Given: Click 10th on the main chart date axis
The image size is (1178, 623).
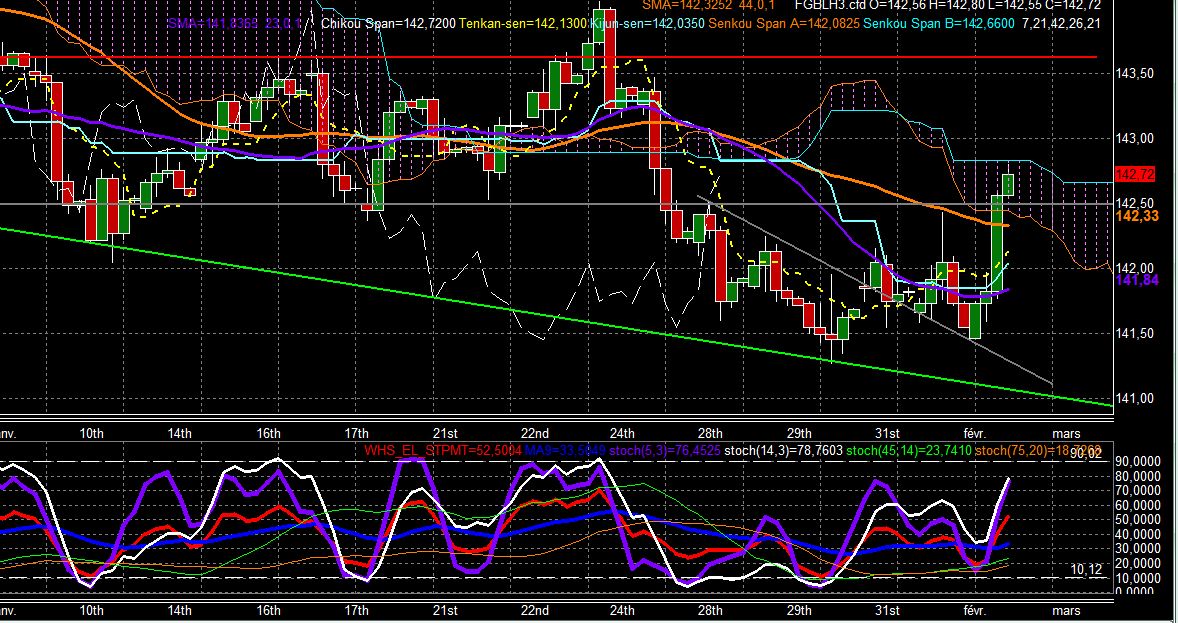Looking at the screenshot, I should coord(91,434).
